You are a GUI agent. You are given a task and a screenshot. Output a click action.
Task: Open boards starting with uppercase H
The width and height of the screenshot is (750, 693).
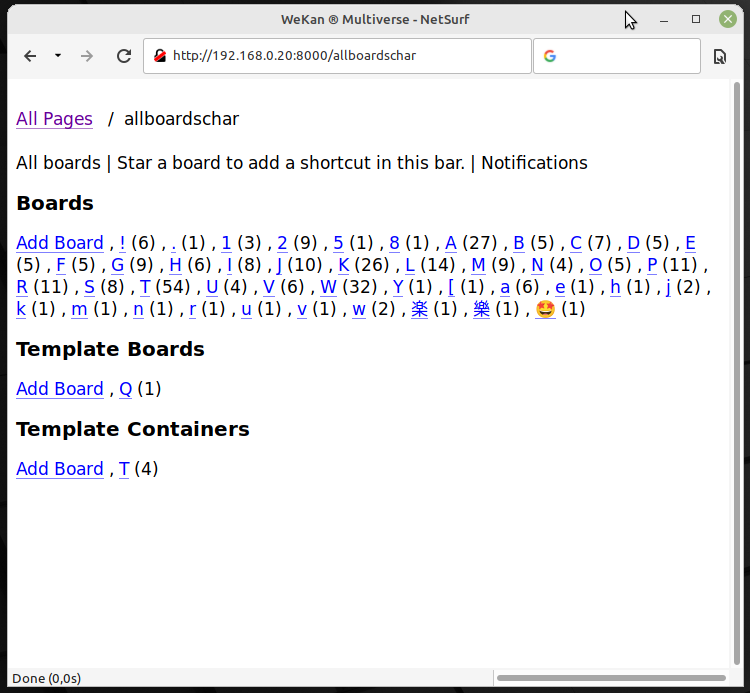176,264
